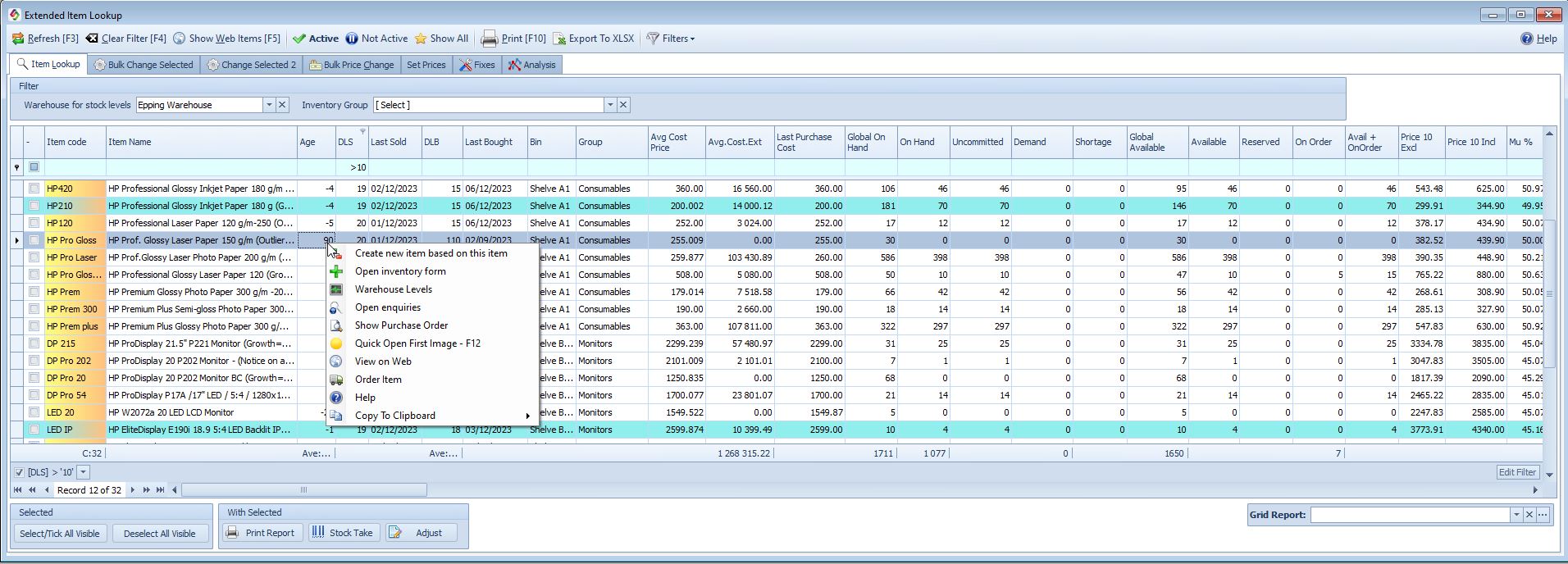Choose Warehouse Levels from the context menu
1568x564 pixels.
point(393,289)
